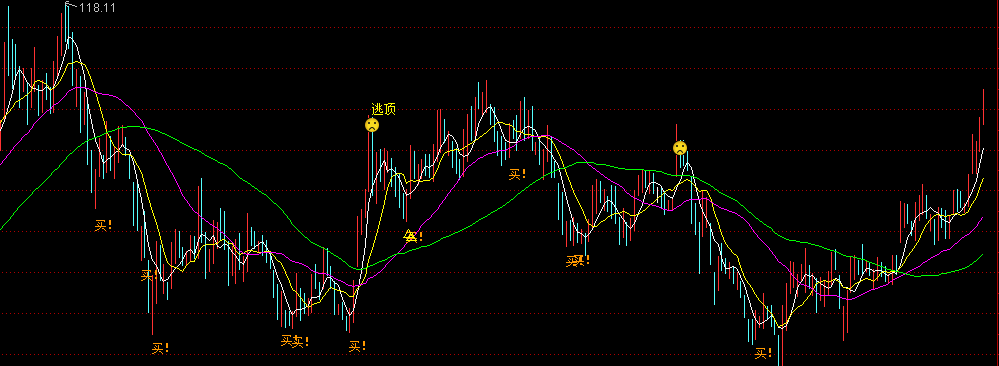
Task: Click the 买! marker overlapped by yellow triangle
Action: click(x=413, y=237)
